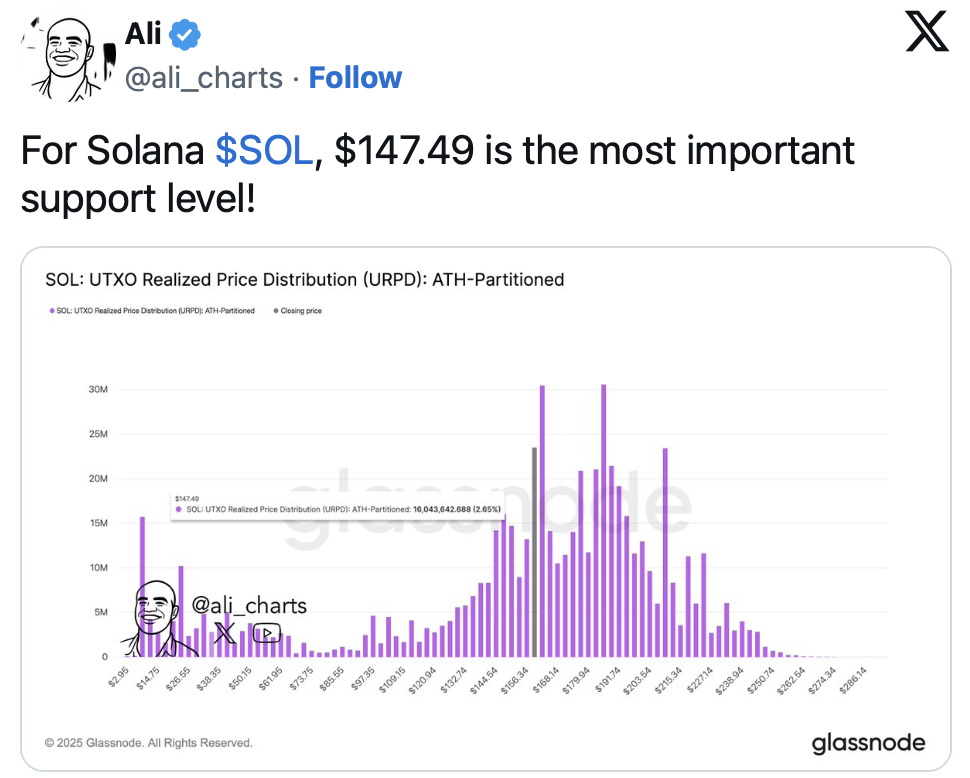The image size is (970, 778).
Task: Open Ali's profile avatar picture
Action: 65,58
